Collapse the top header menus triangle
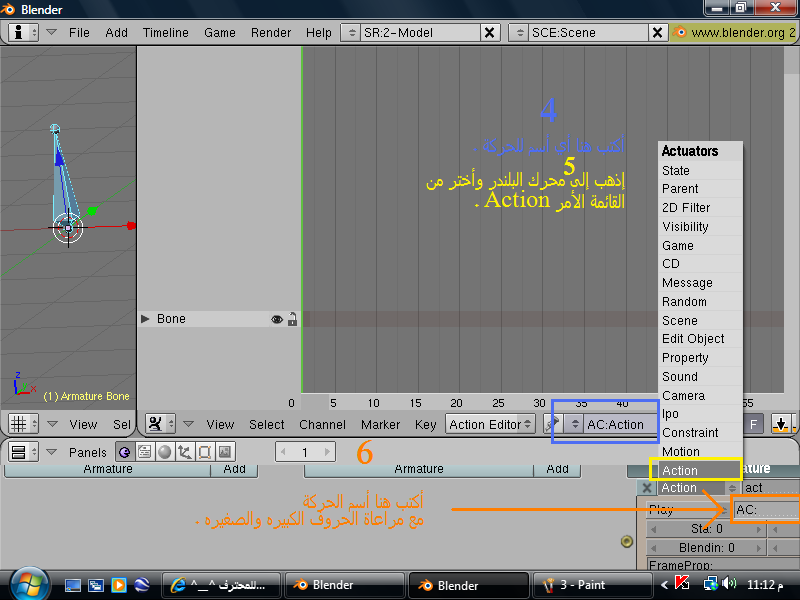This screenshot has width=800, height=600. pos(51,32)
